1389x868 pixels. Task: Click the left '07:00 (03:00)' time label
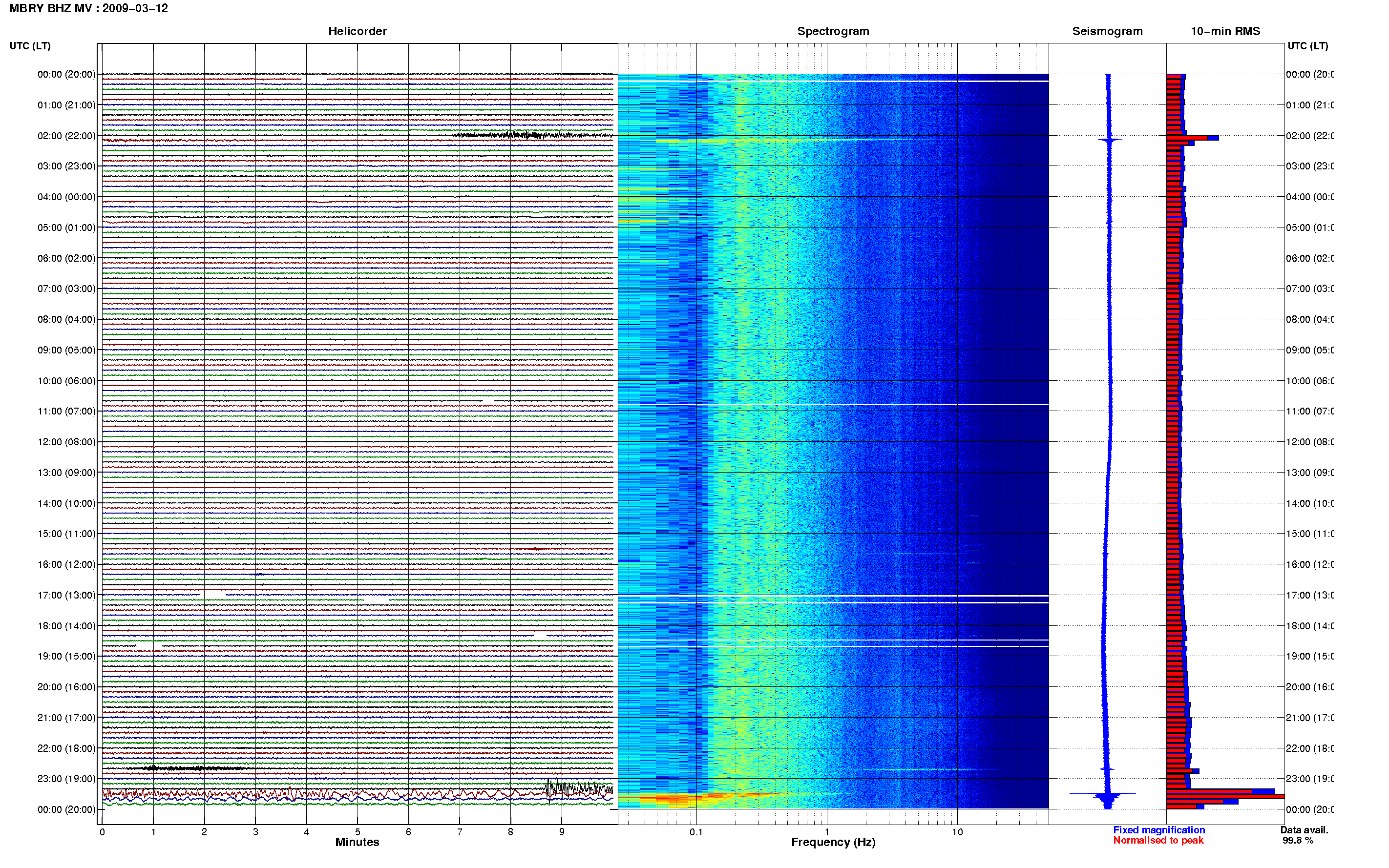pyautogui.click(x=66, y=288)
